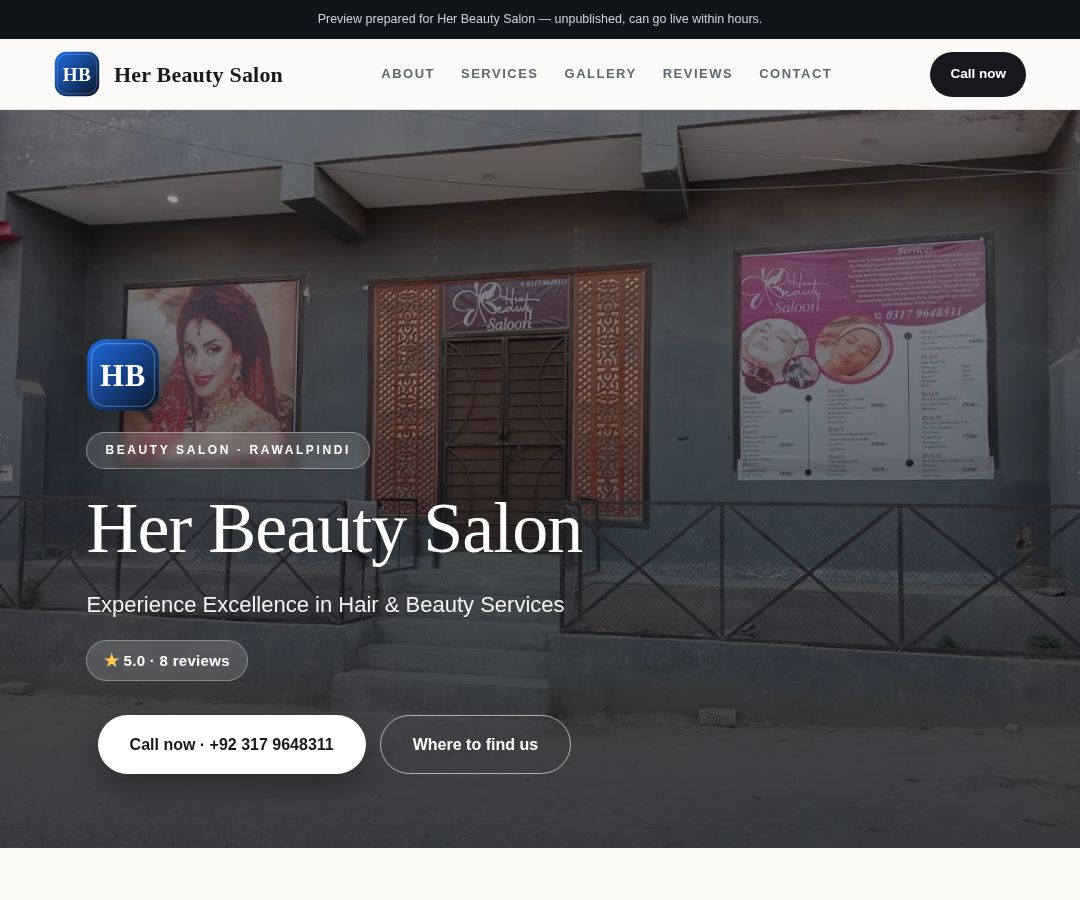1080x900 pixels.
Task: Click the header Call now button
Action: pyautogui.click(x=977, y=74)
